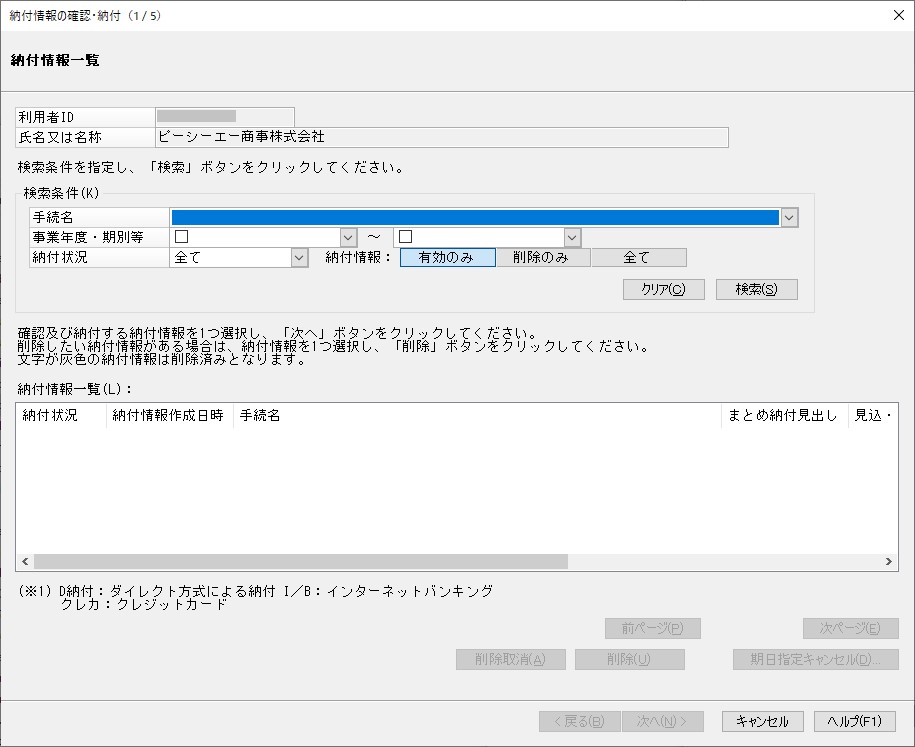This screenshot has width=915, height=747.
Task: Click the まとめ納付見出し column header
Action: 784,416
